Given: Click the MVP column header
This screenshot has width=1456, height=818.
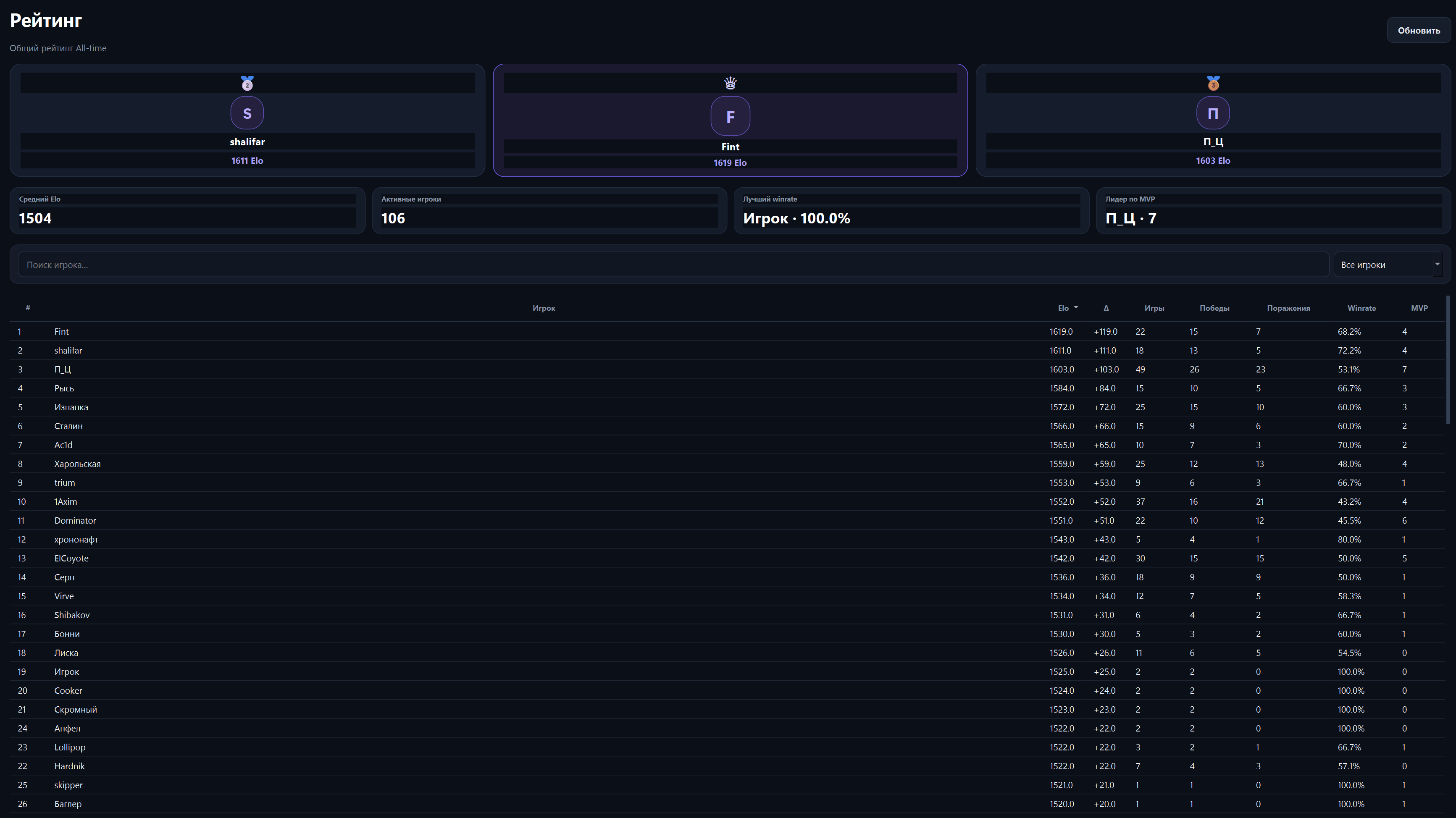Looking at the screenshot, I should click(x=1419, y=309).
